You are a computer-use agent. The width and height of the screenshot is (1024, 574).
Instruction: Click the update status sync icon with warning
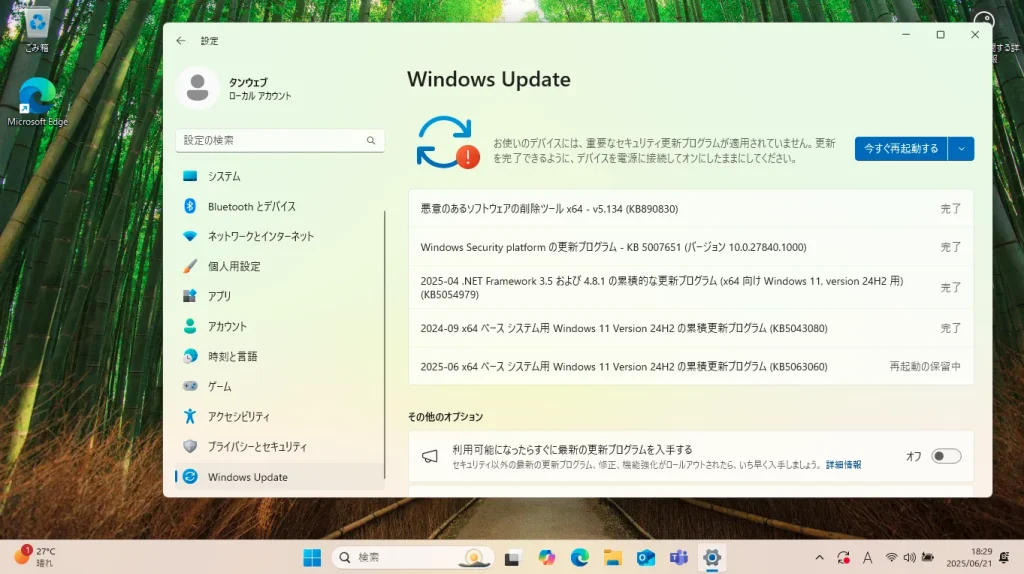448,142
